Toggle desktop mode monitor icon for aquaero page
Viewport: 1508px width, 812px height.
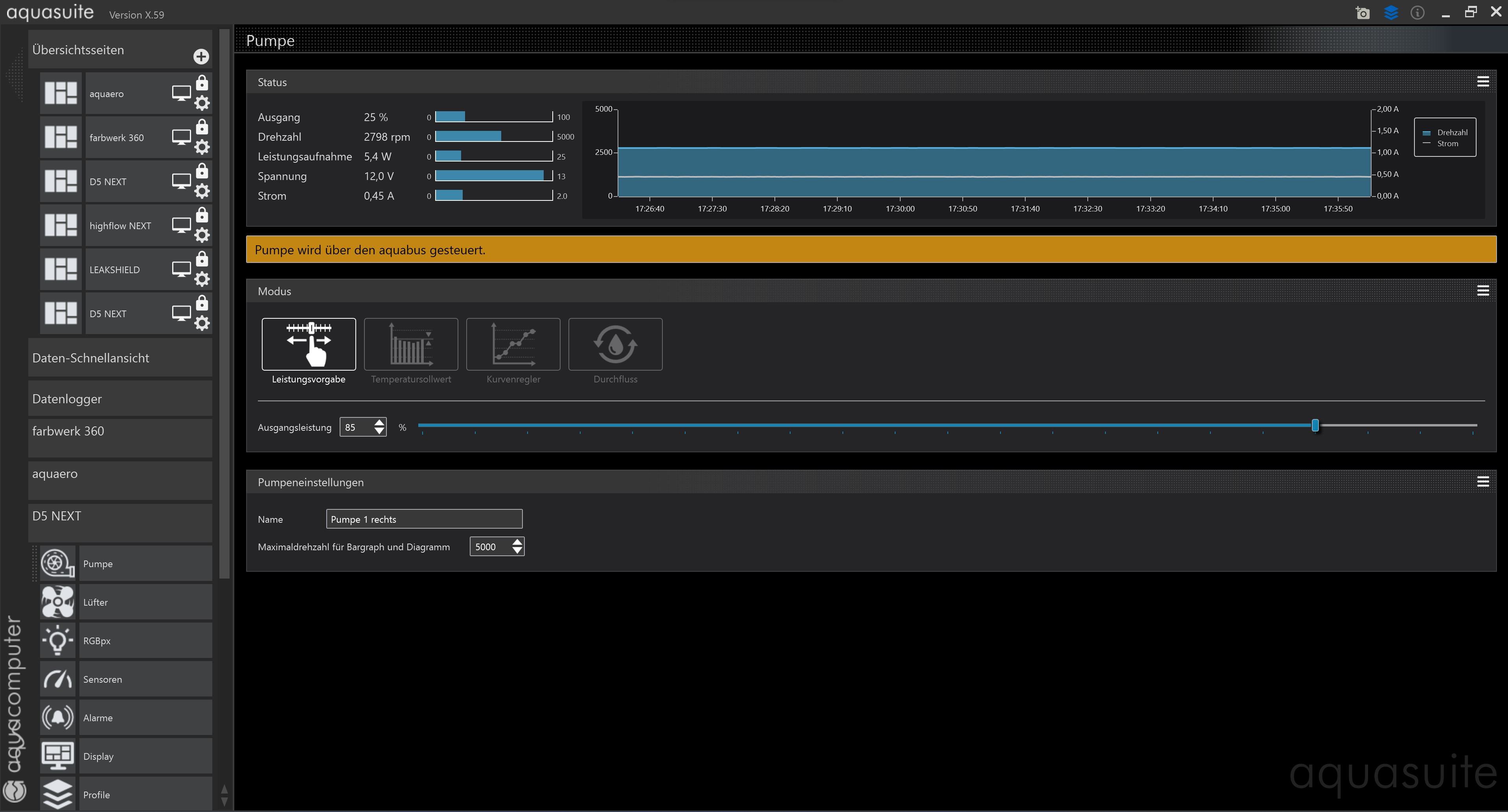point(181,93)
